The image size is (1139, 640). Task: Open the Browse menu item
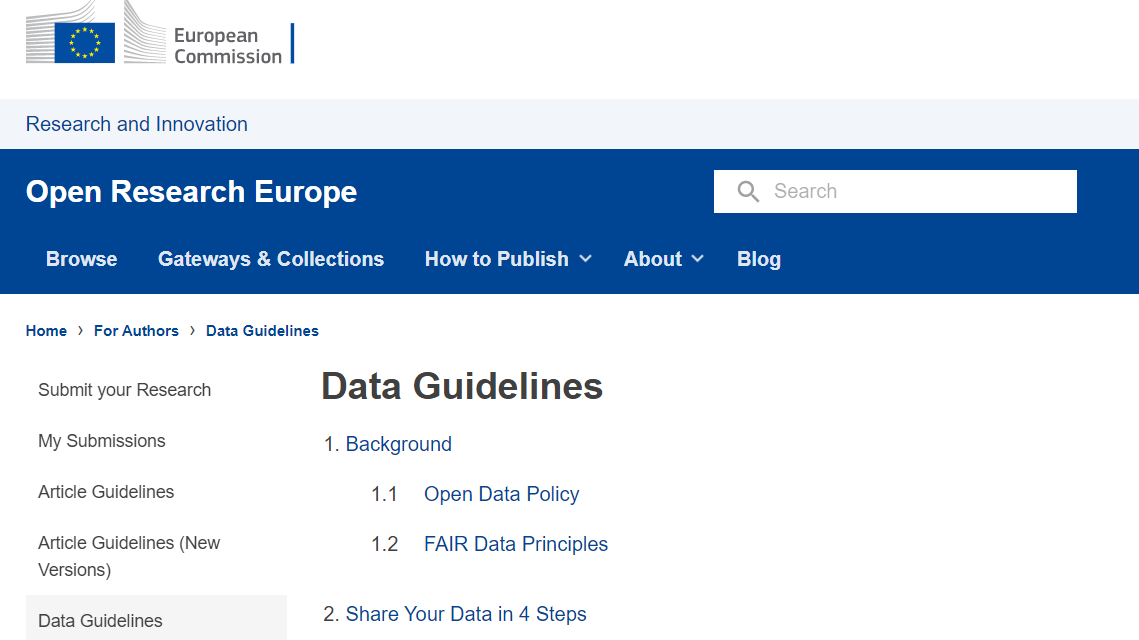click(82, 259)
